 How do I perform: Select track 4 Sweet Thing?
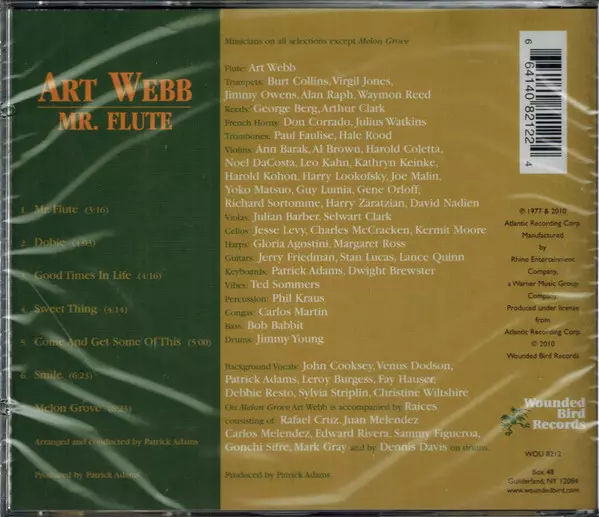click(74, 309)
